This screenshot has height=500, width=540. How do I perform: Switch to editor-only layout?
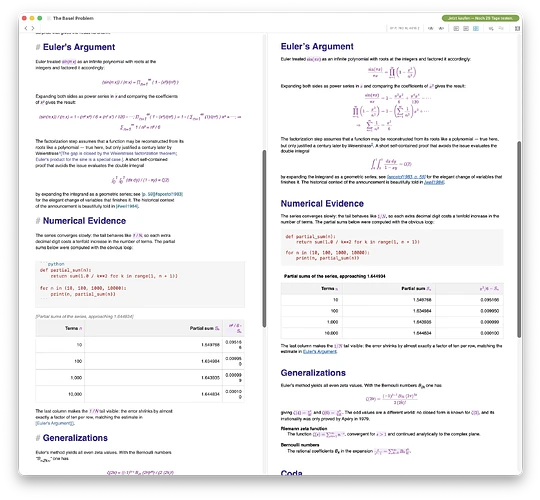point(456,29)
